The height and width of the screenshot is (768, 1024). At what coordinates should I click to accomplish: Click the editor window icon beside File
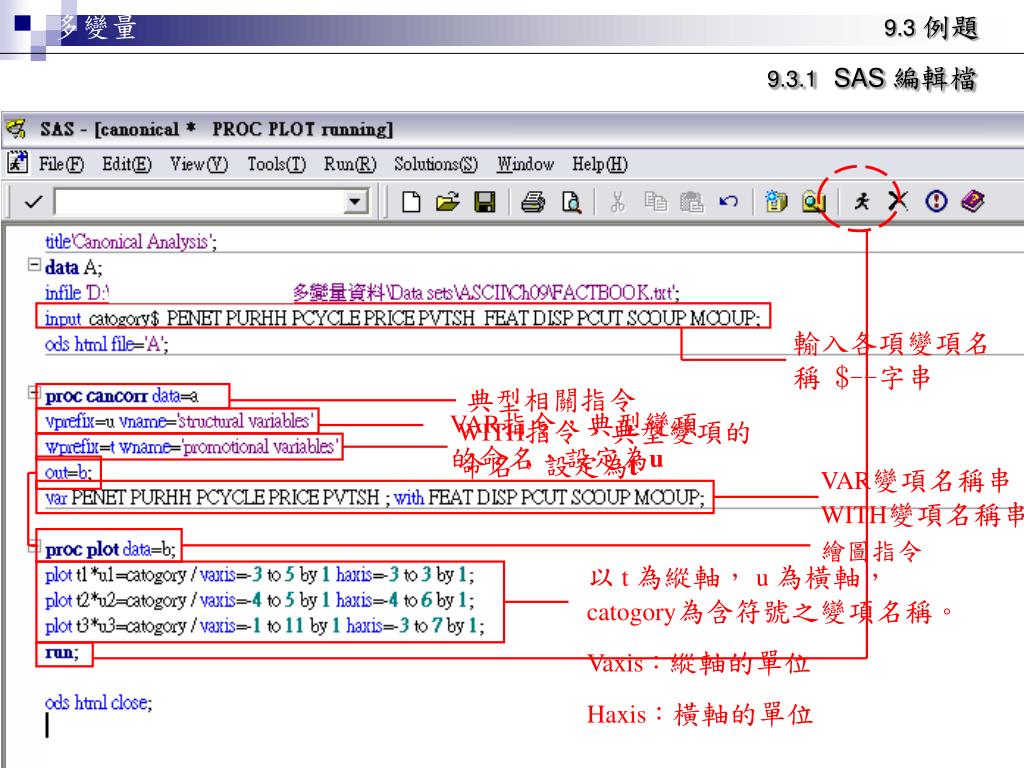coord(18,163)
